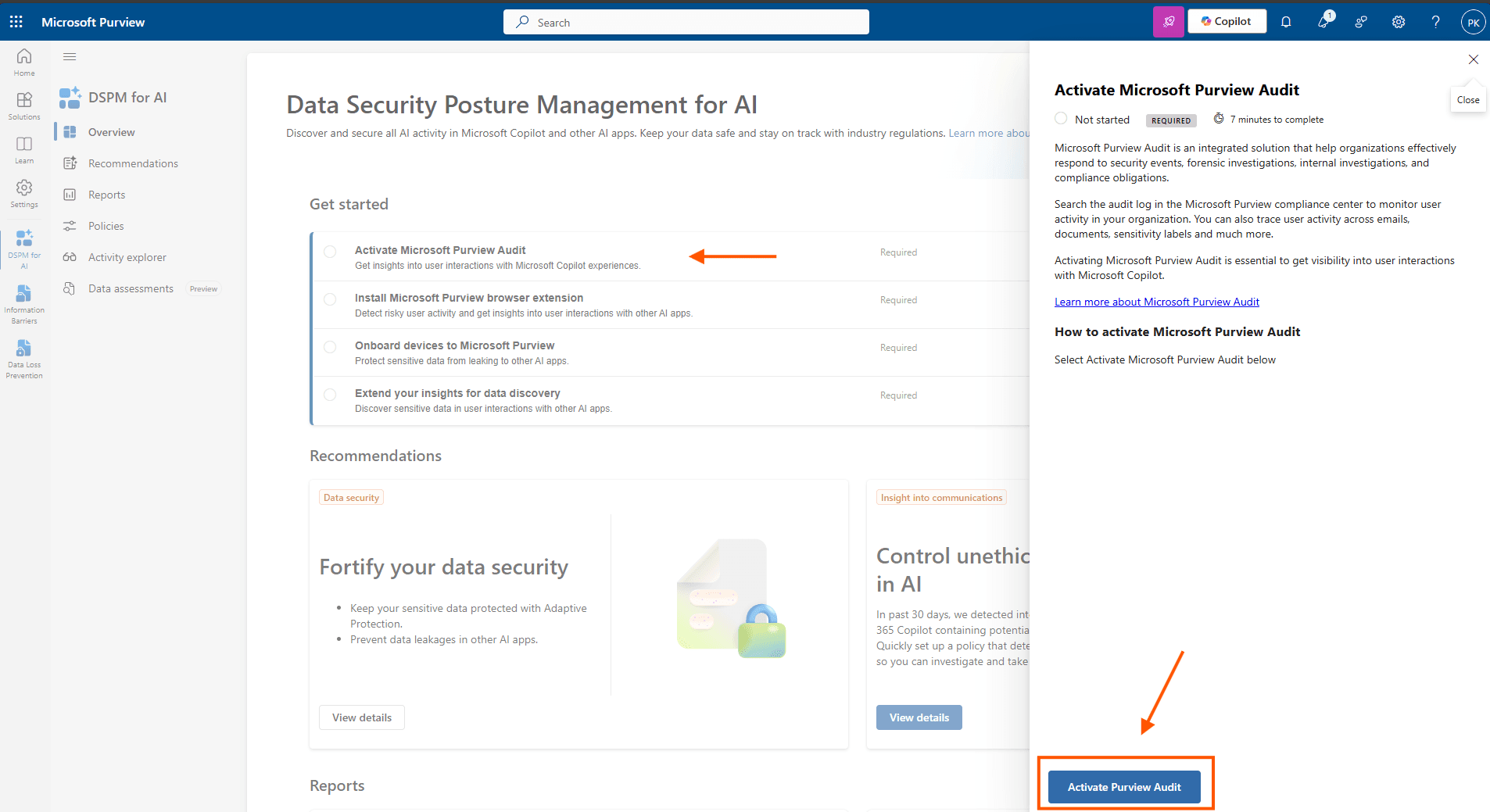This screenshot has width=1490, height=812.
Task: Close the Activate Purview Audit panel
Action: [x=1473, y=59]
